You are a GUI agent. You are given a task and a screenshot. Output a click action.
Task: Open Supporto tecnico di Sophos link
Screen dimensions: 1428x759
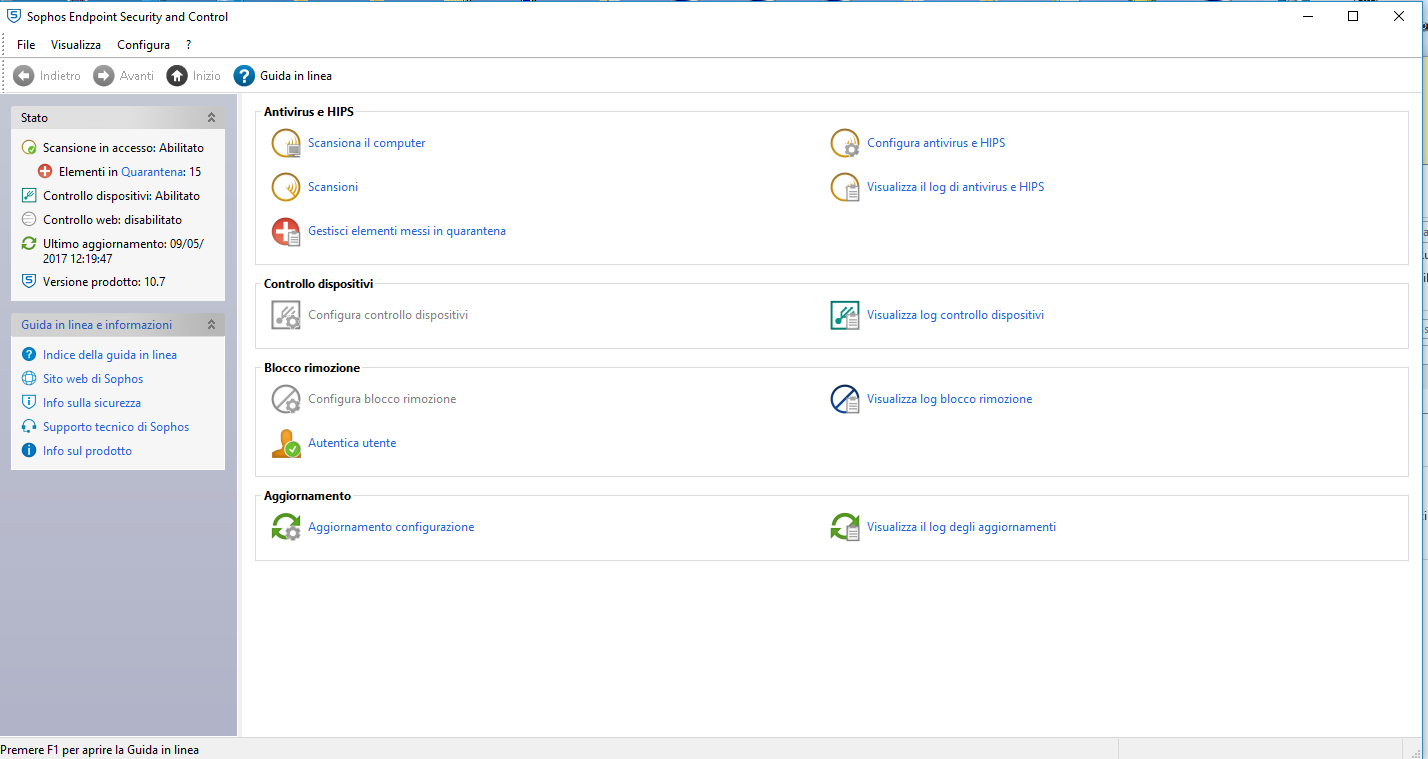pyautogui.click(x=116, y=427)
